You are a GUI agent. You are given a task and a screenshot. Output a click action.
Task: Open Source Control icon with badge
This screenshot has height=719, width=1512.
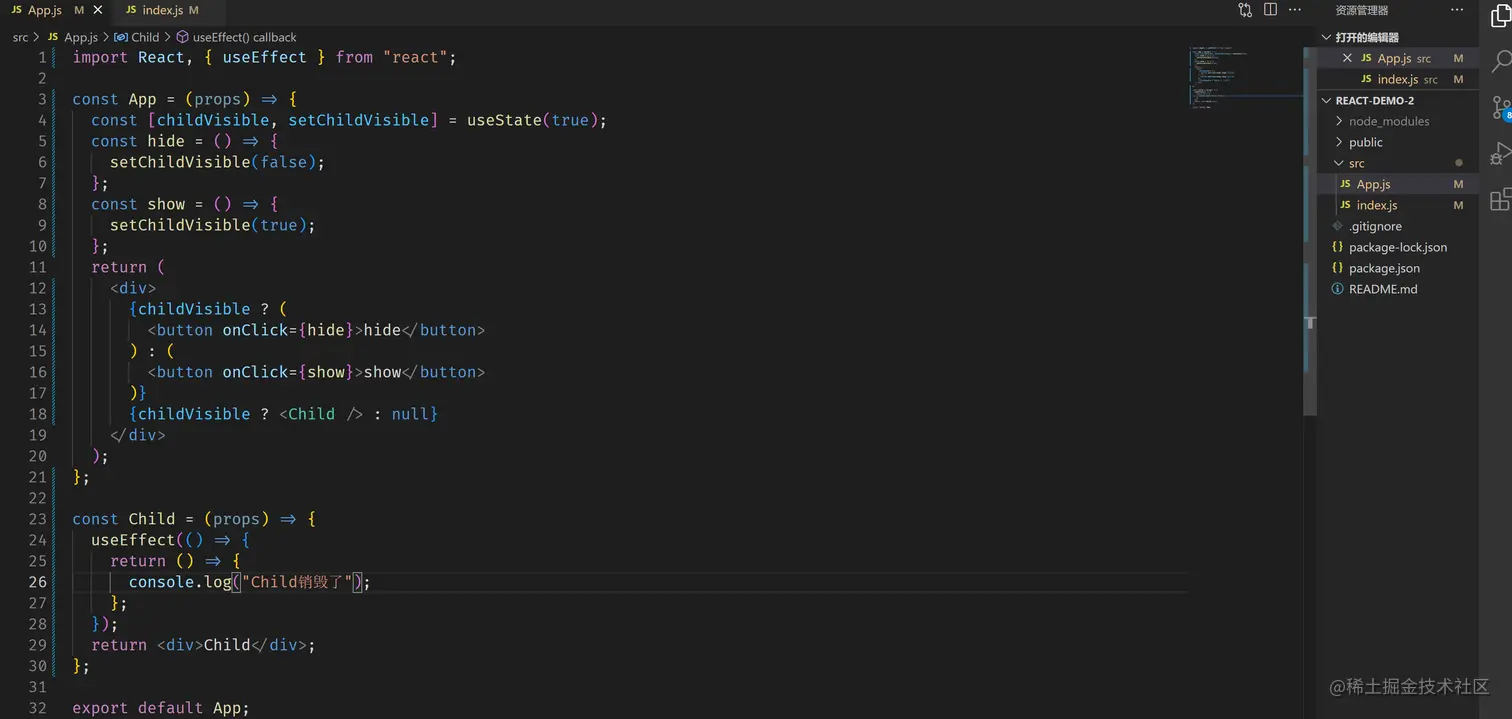point(1501,108)
